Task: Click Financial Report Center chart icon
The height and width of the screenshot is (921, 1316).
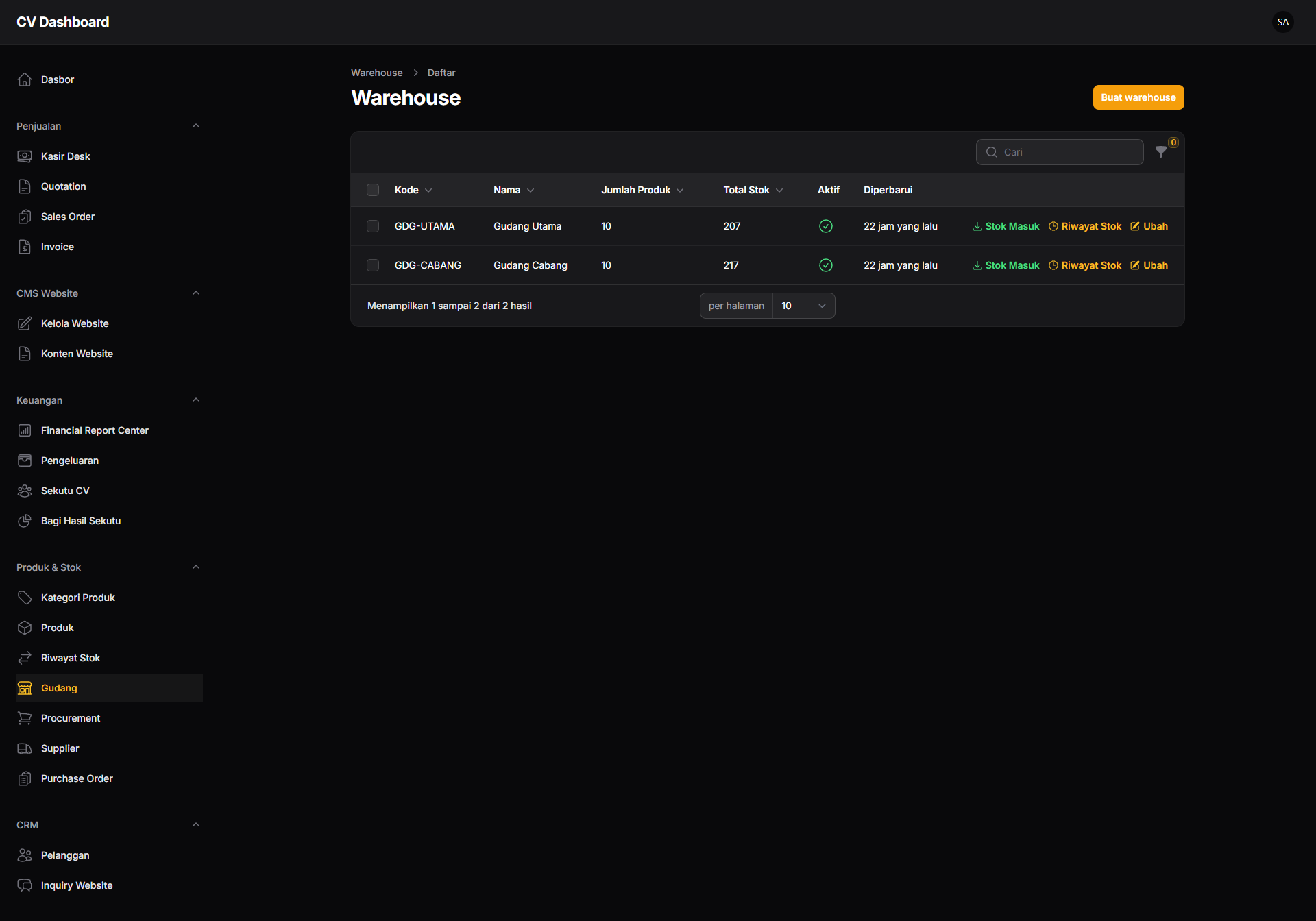Action: (25, 430)
